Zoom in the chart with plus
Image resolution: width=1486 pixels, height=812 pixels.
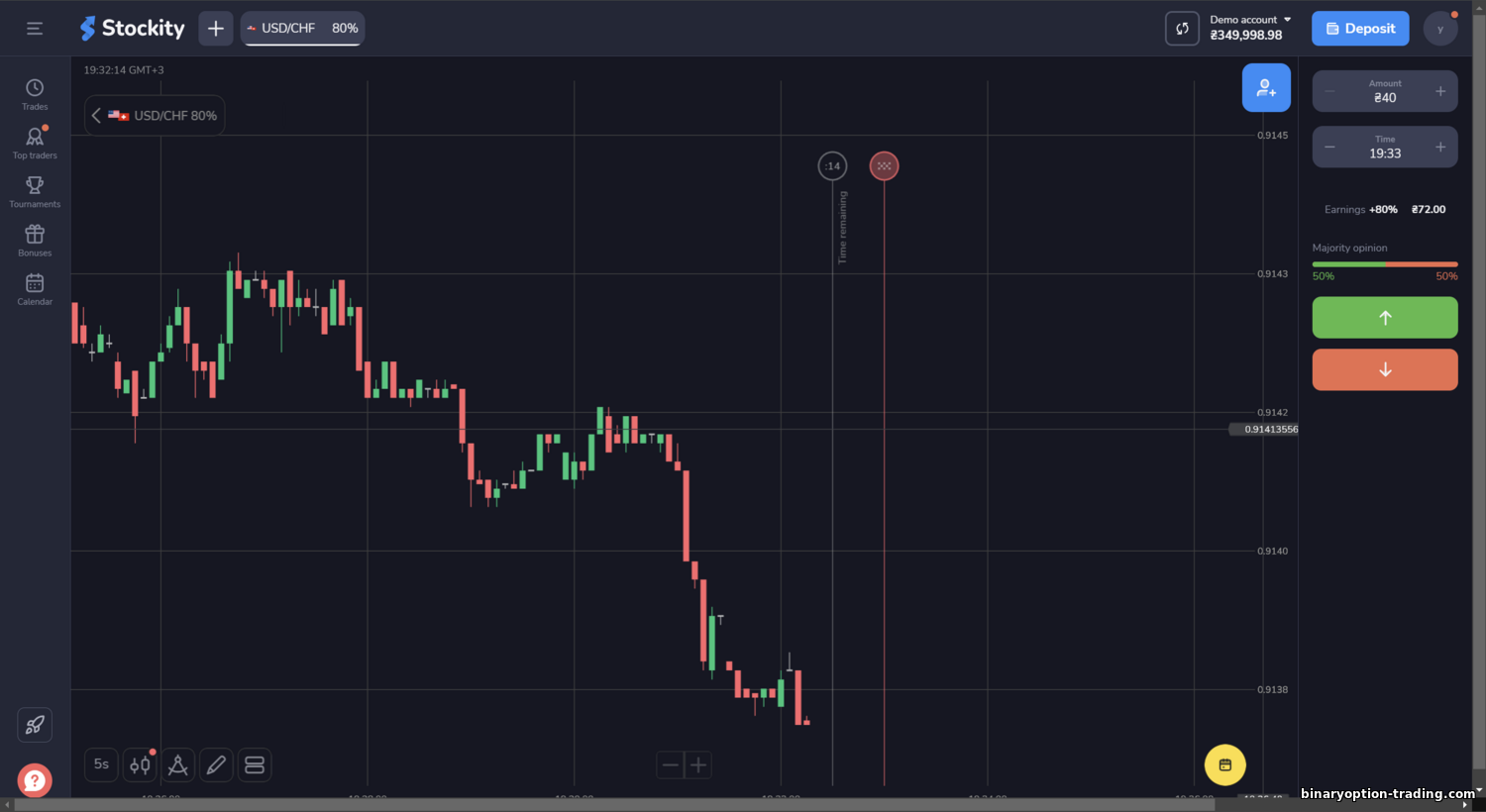coord(698,764)
